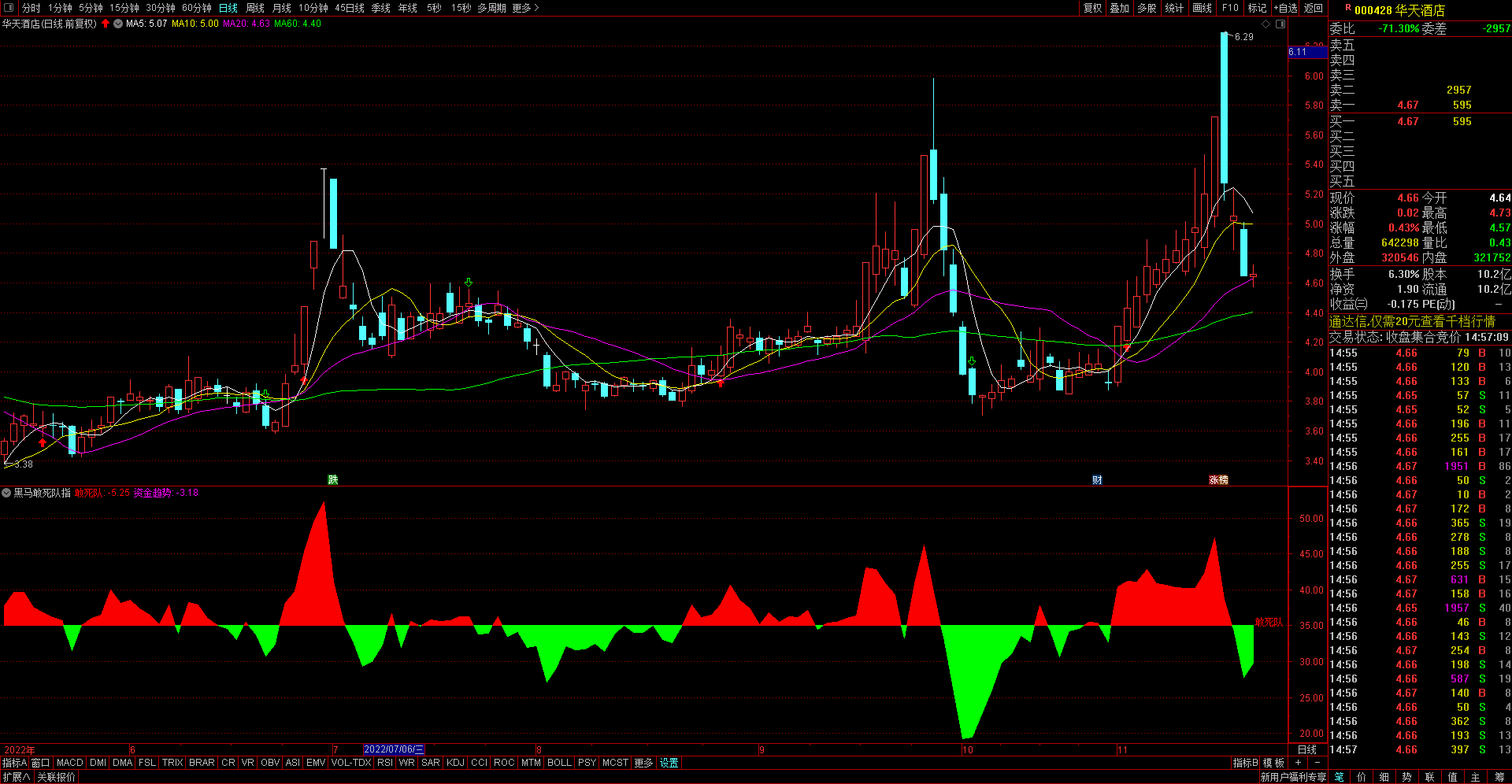
Task: Switch to 分时 intraday chart
Action: click(31, 8)
